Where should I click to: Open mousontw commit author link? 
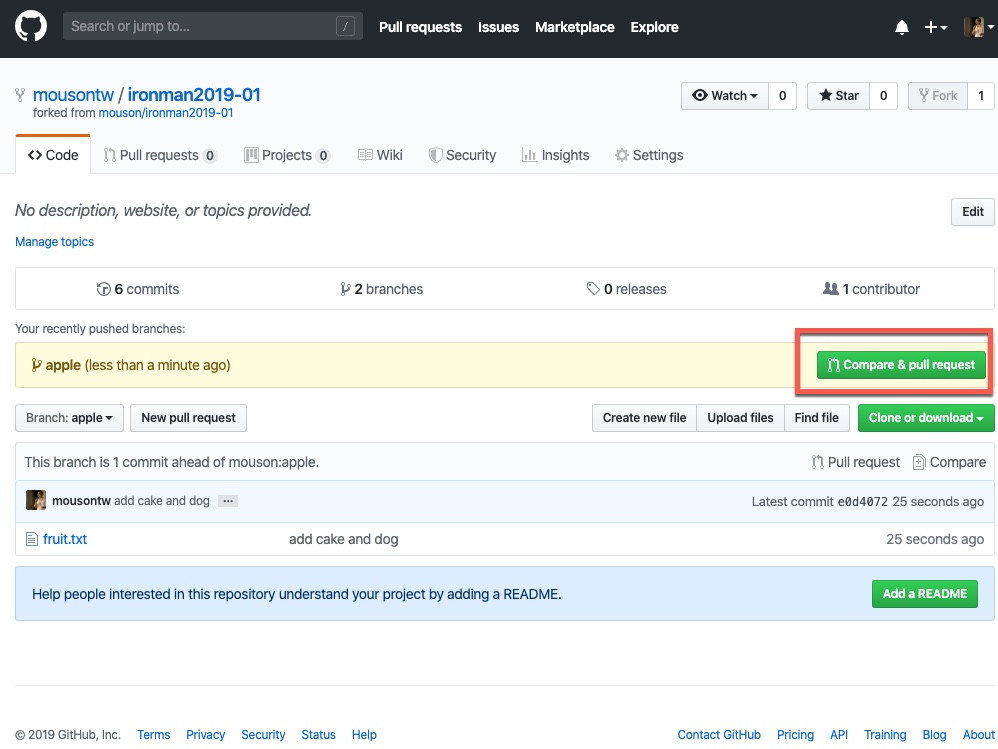point(81,501)
